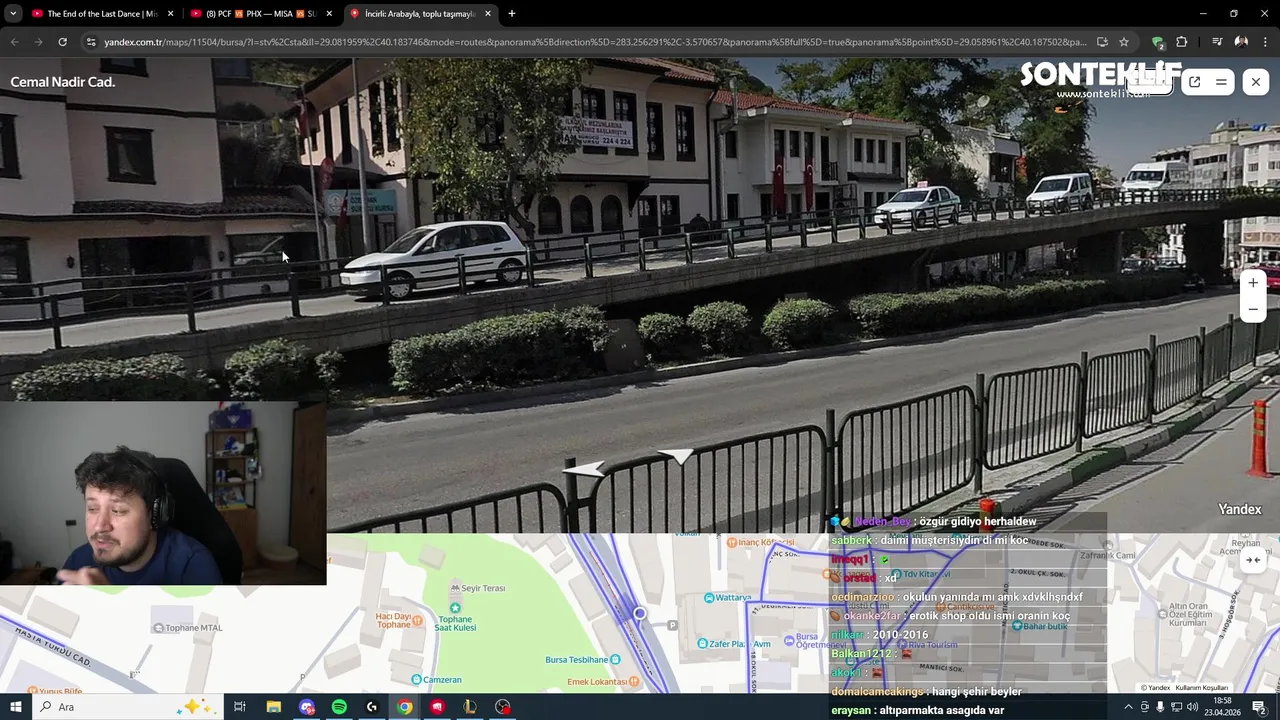Select Tophane MTAL on the minimap
The image size is (1280, 720).
point(187,628)
